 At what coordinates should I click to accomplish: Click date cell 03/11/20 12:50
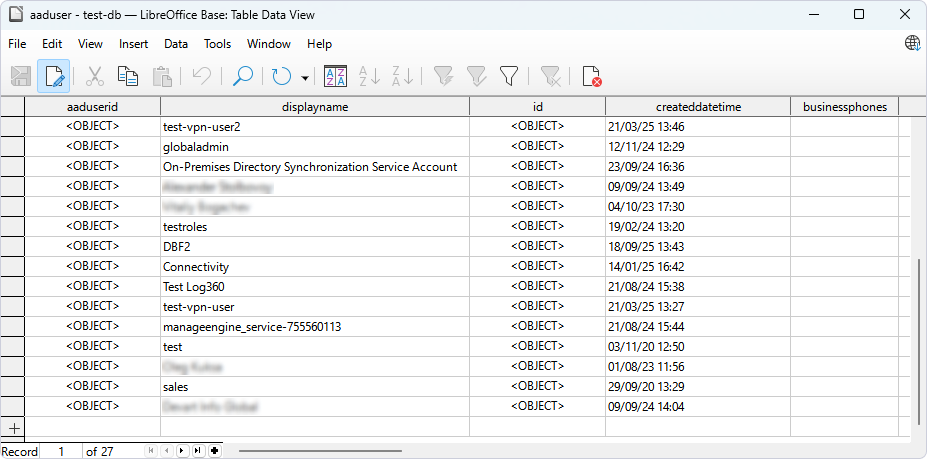[698, 347]
